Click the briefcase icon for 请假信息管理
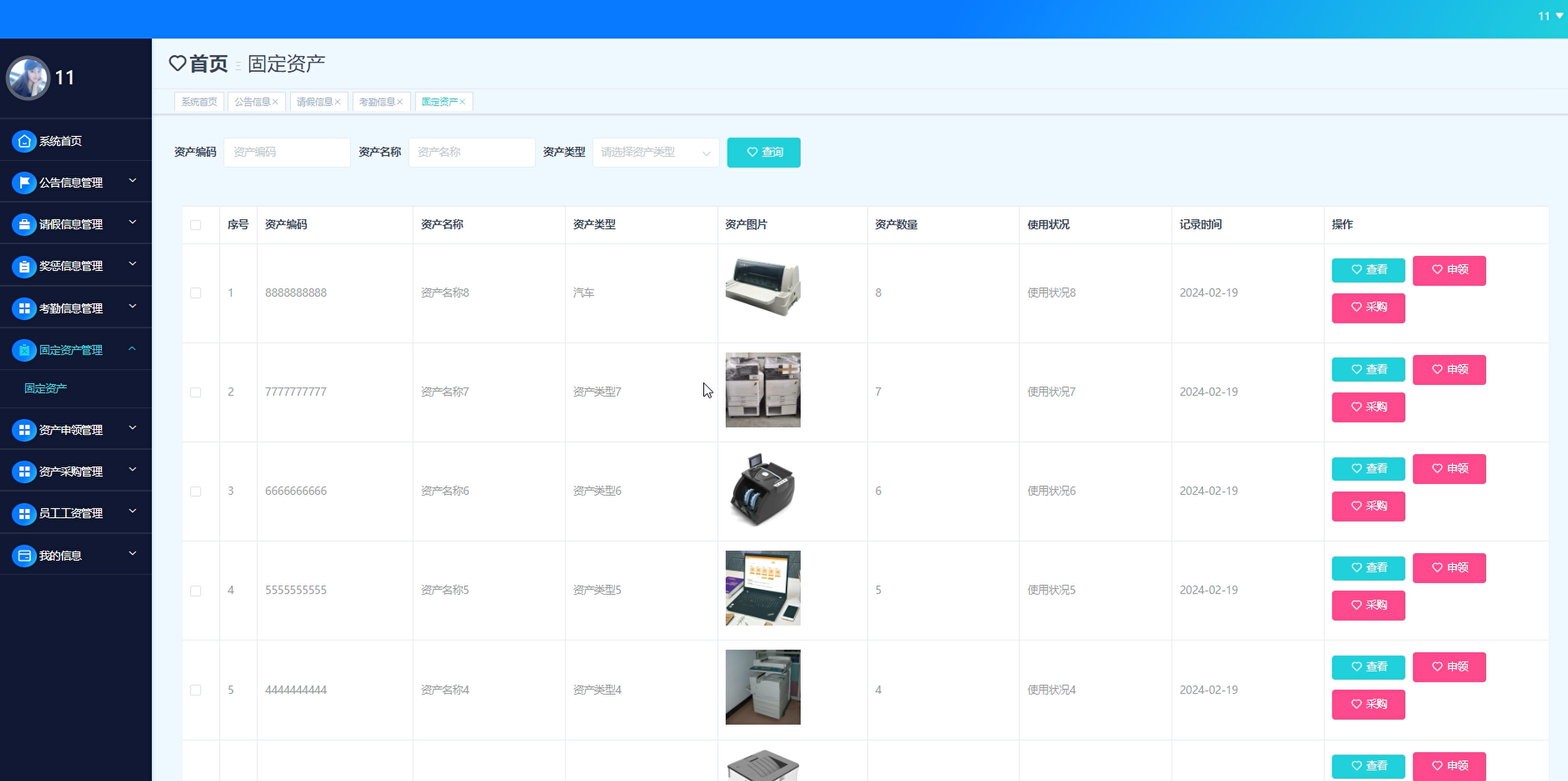 coord(25,225)
